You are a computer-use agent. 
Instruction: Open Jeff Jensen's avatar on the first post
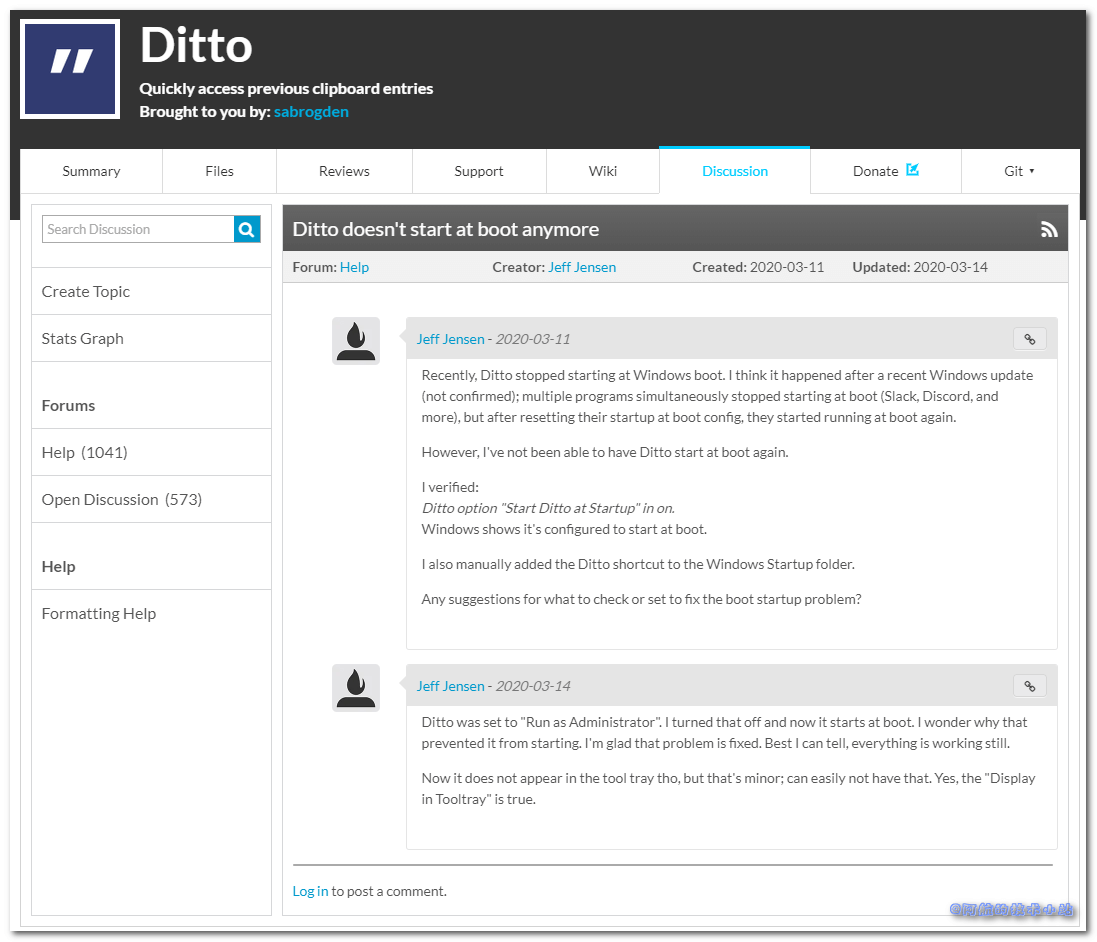point(356,340)
